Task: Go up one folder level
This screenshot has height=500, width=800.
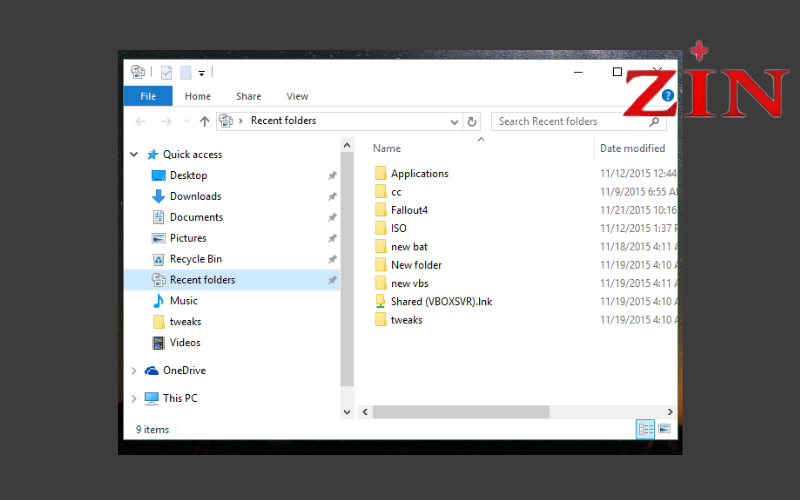Action: point(205,121)
